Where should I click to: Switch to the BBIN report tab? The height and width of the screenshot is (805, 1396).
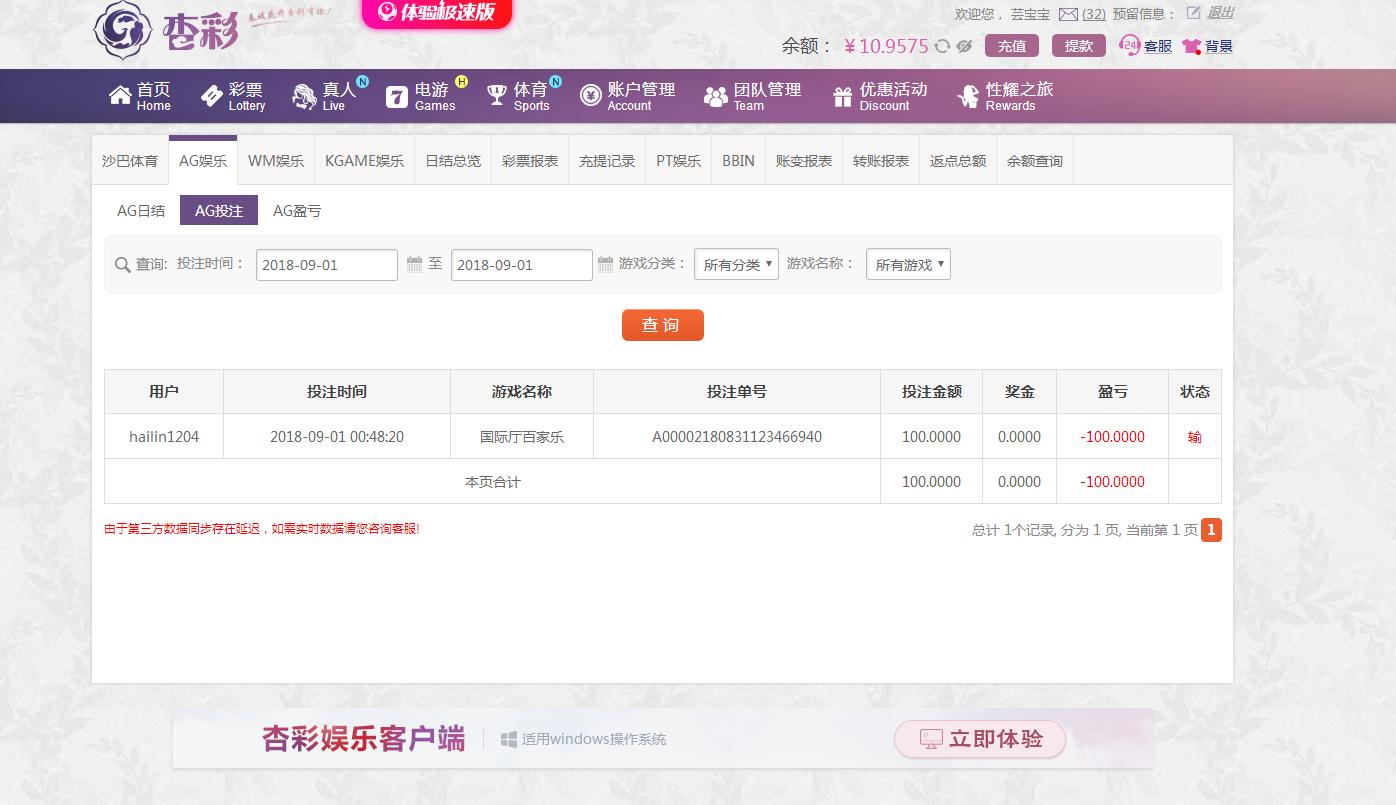point(737,160)
